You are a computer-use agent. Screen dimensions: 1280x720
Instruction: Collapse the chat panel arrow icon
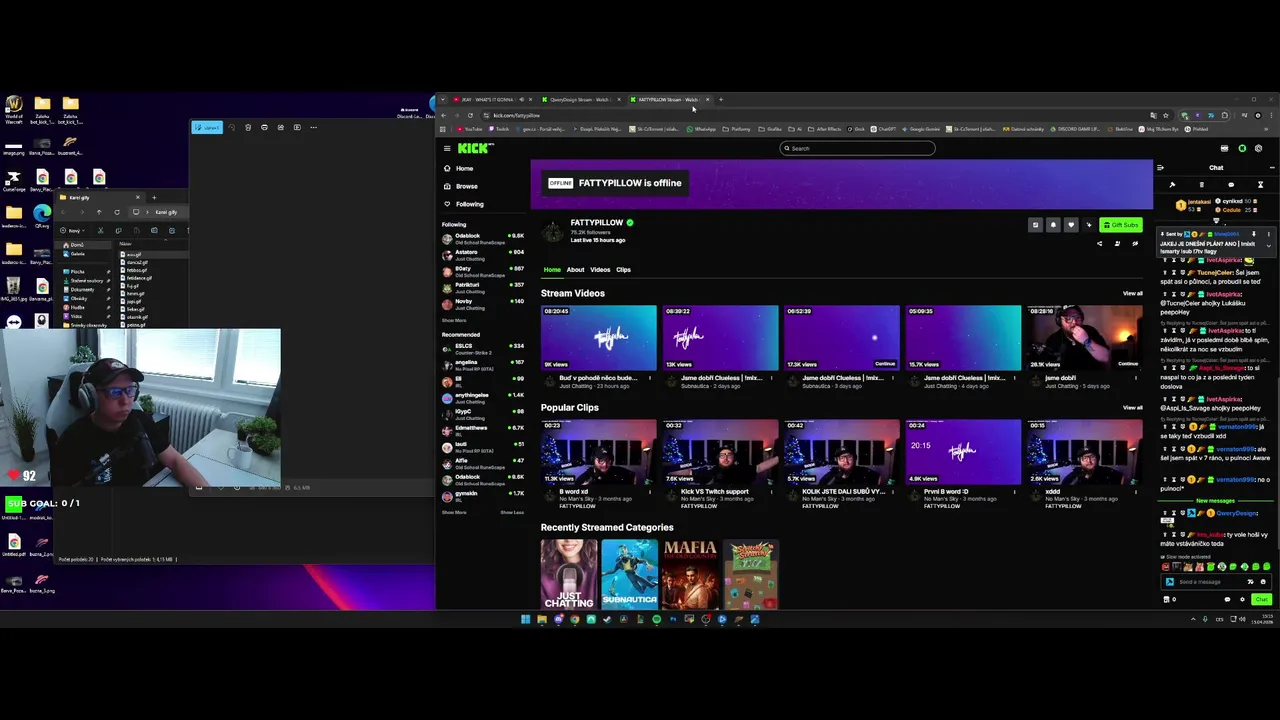(x=1160, y=168)
